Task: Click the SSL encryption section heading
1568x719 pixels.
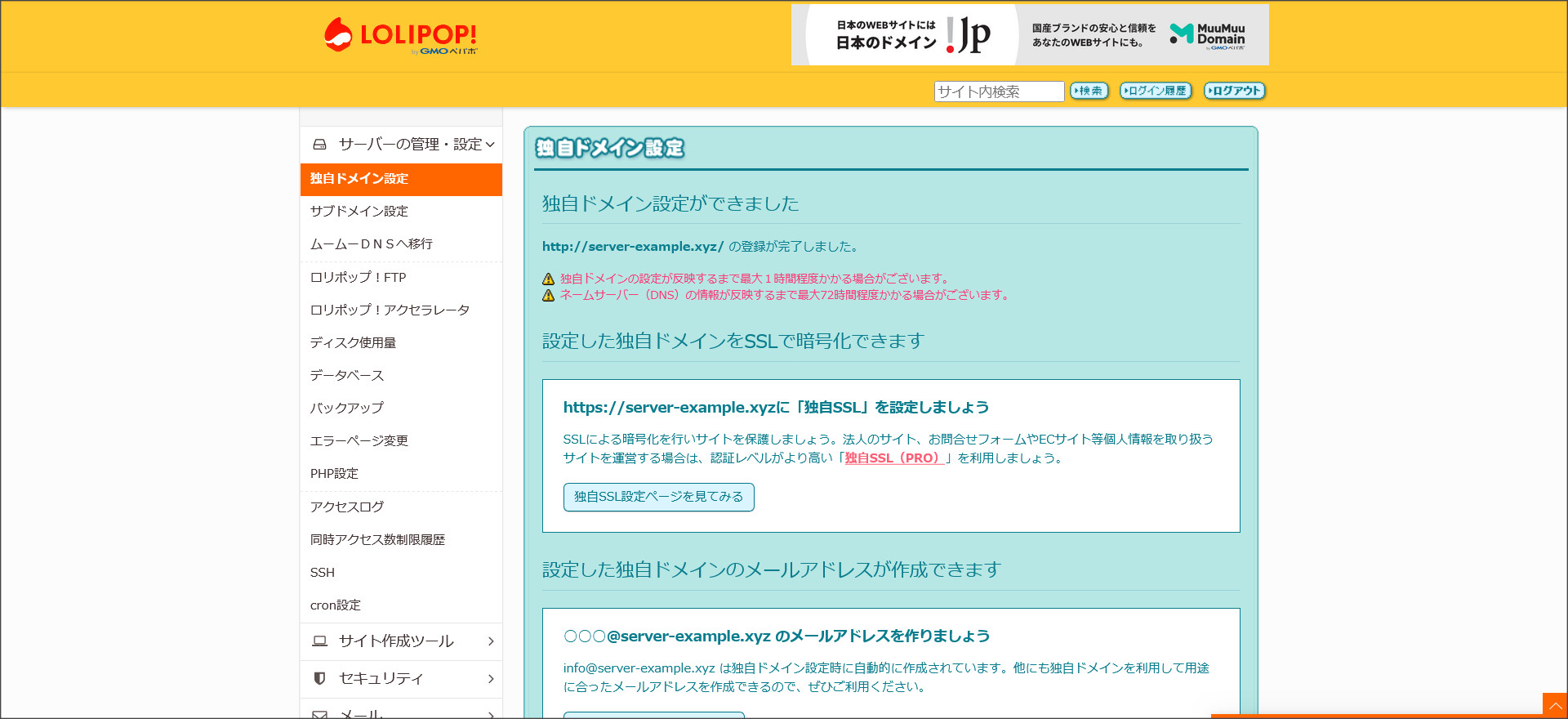Action: tap(733, 341)
